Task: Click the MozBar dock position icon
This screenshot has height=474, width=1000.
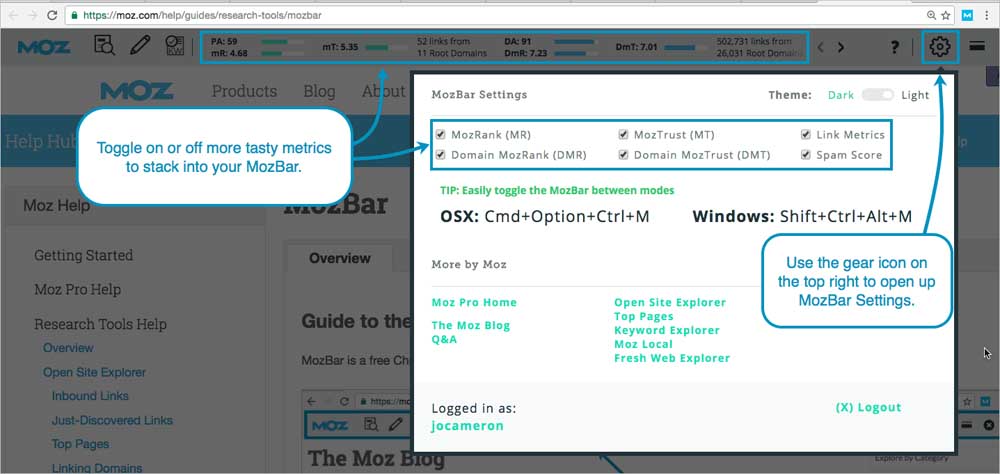Action: [x=977, y=47]
